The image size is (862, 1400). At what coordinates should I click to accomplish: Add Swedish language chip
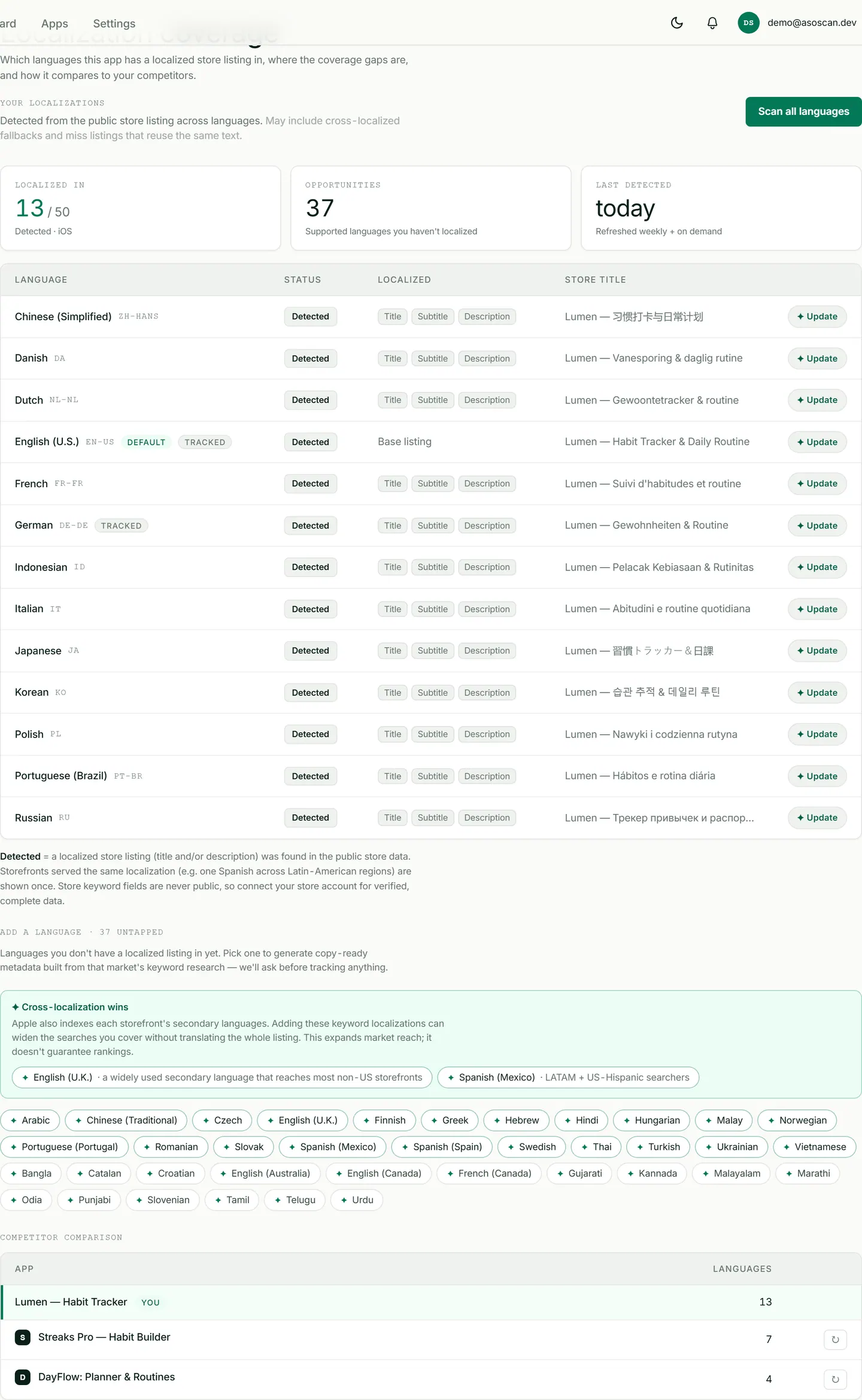point(532,1147)
